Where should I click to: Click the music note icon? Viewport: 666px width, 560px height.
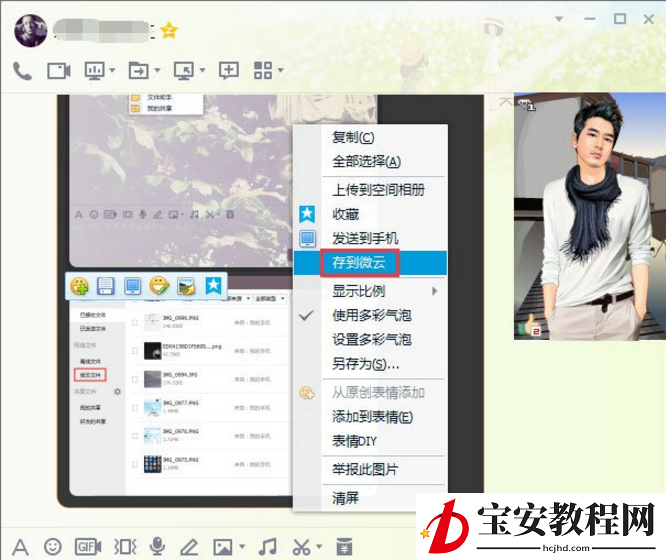click(268, 547)
